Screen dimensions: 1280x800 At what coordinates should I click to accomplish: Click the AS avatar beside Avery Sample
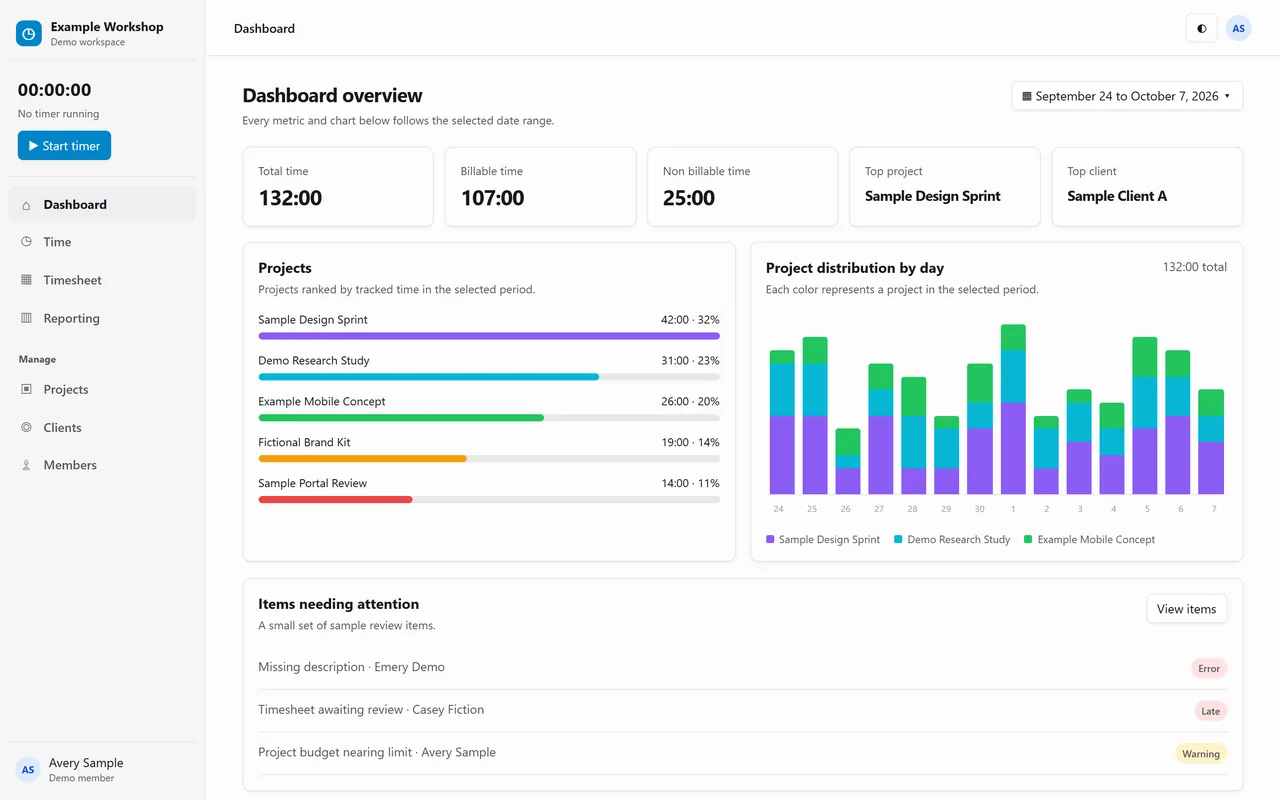[x=28, y=770]
